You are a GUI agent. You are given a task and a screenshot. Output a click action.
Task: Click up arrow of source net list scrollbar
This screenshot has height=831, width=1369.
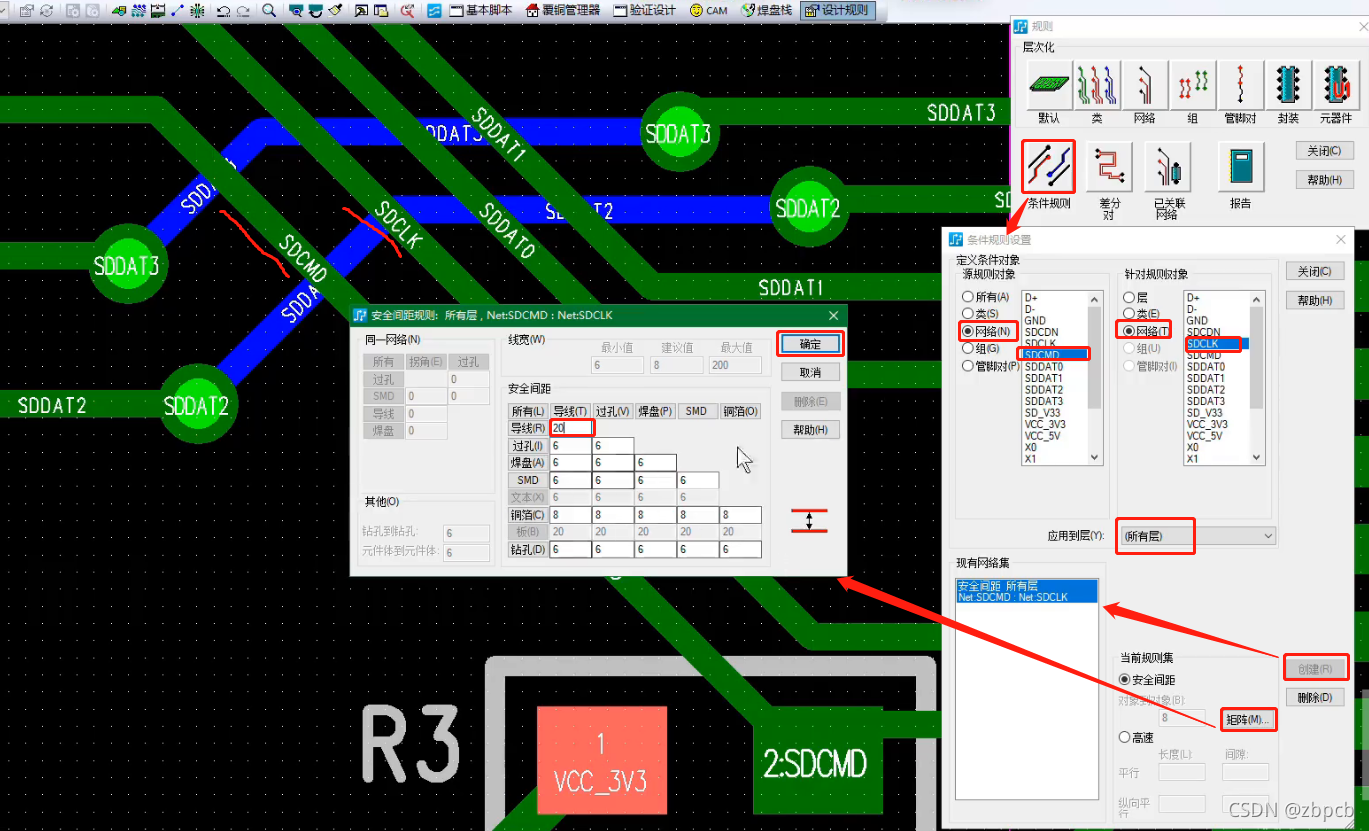(1095, 297)
